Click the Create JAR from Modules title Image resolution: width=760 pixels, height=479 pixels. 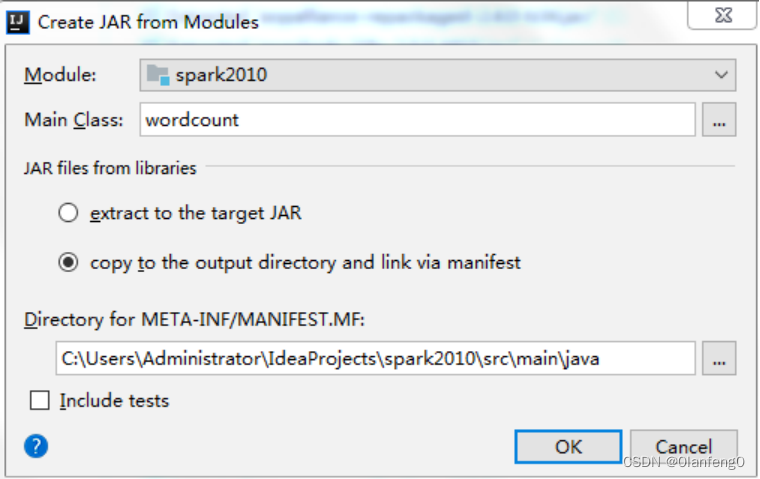tap(148, 22)
